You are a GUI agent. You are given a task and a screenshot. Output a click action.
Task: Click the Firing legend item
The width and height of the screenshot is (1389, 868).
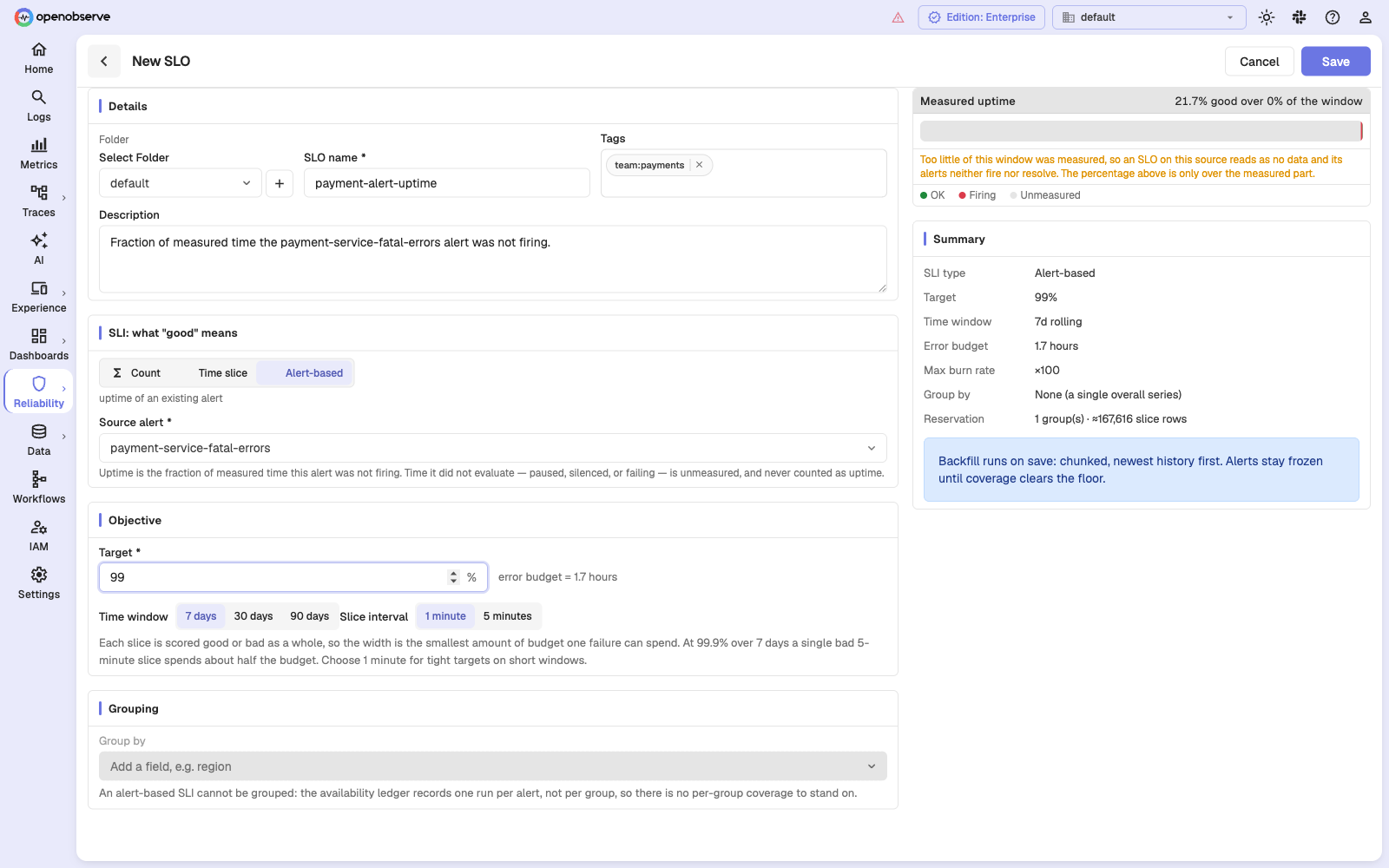pos(978,195)
